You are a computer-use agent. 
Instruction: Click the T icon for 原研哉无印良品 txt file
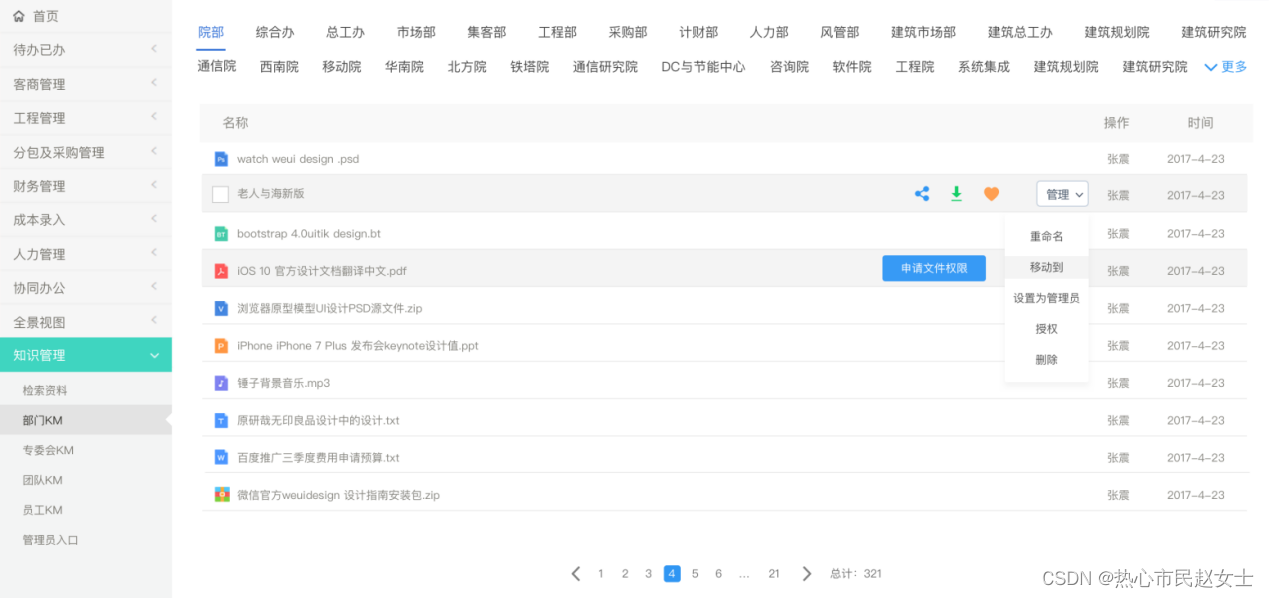coord(221,420)
